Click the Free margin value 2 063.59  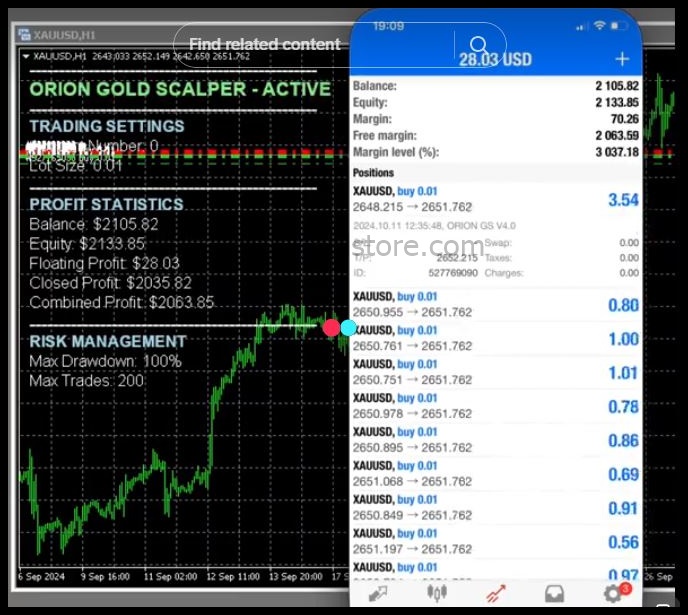pos(616,136)
